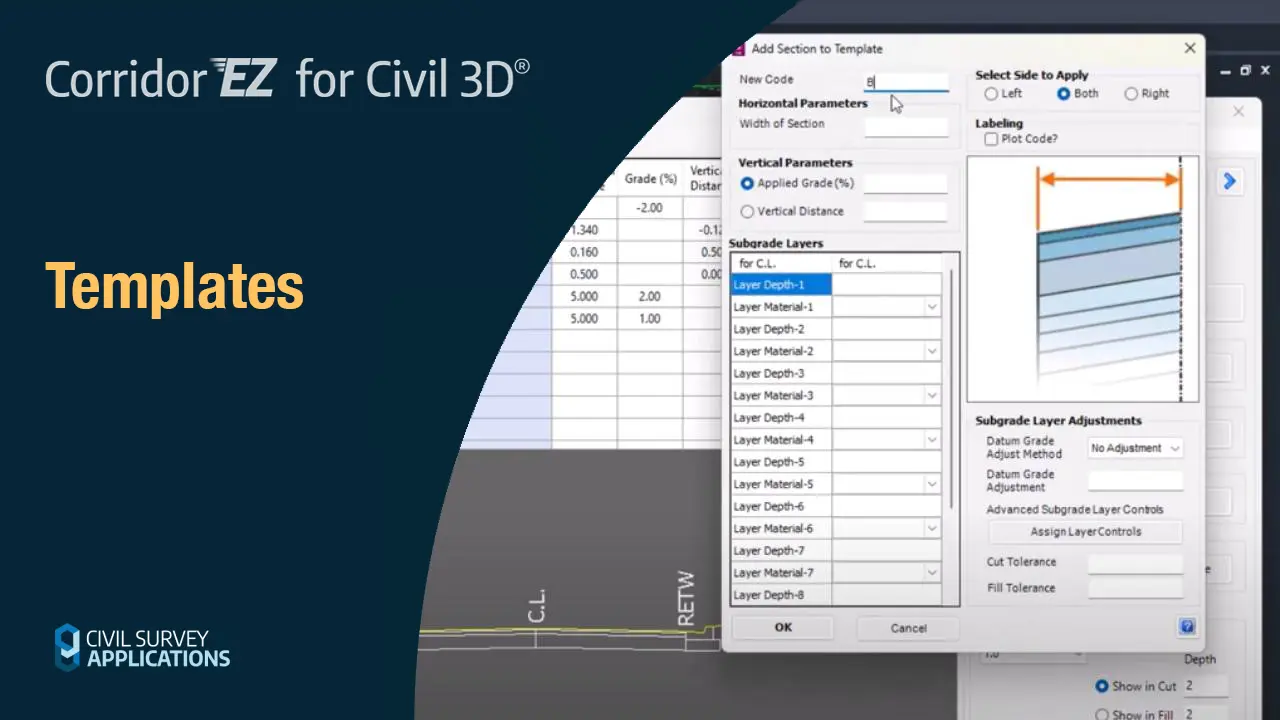Screen dimensions: 1280x720
Task: Click the Datum Grade Adjustment field
Action: tap(1135, 481)
